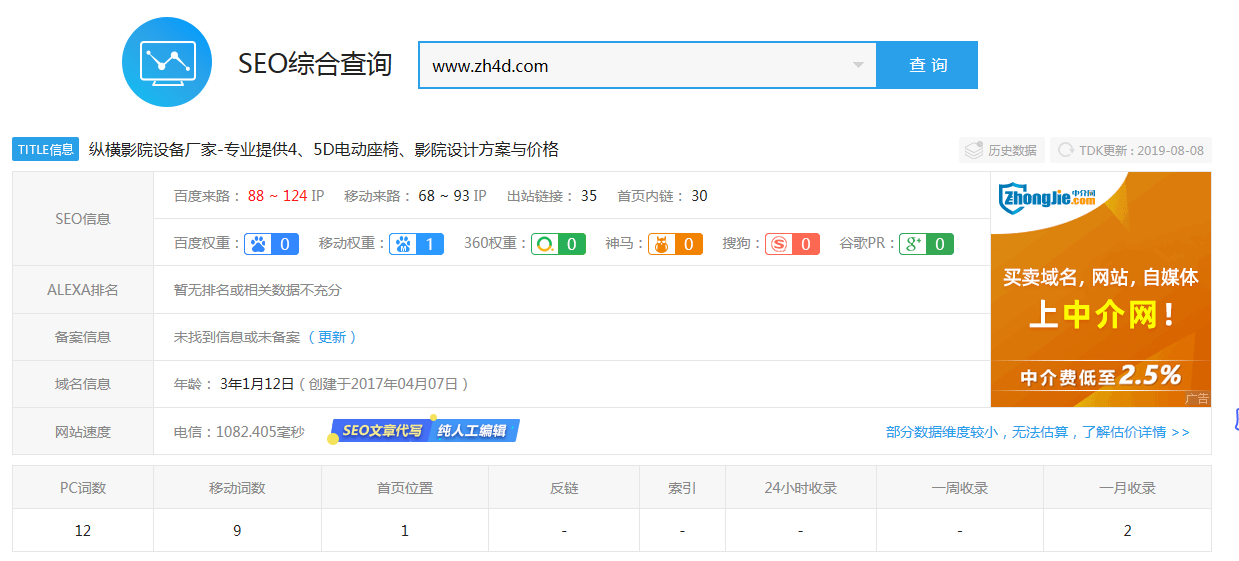Click the 移动权重 badge icon
The image size is (1239, 561).
[x=416, y=243]
